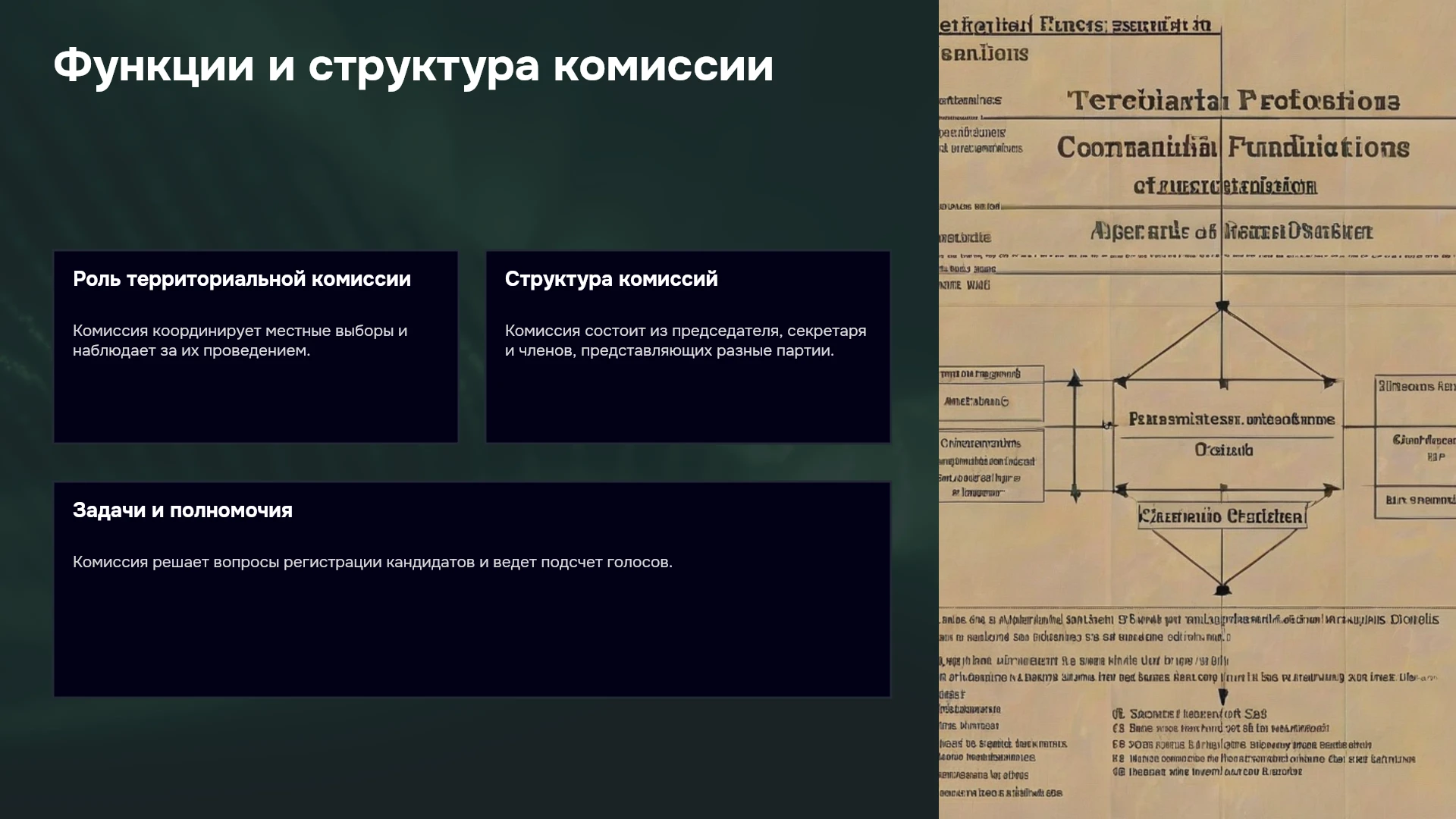This screenshot has width=1456, height=819.
Task: Click the bottom arrowhead below the flowchart
Action: point(1222,588)
